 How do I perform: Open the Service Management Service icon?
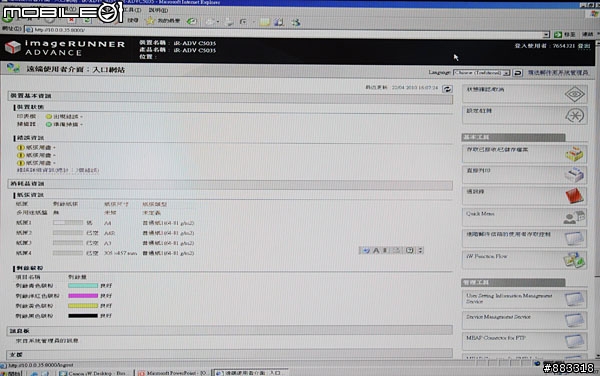pos(575,320)
